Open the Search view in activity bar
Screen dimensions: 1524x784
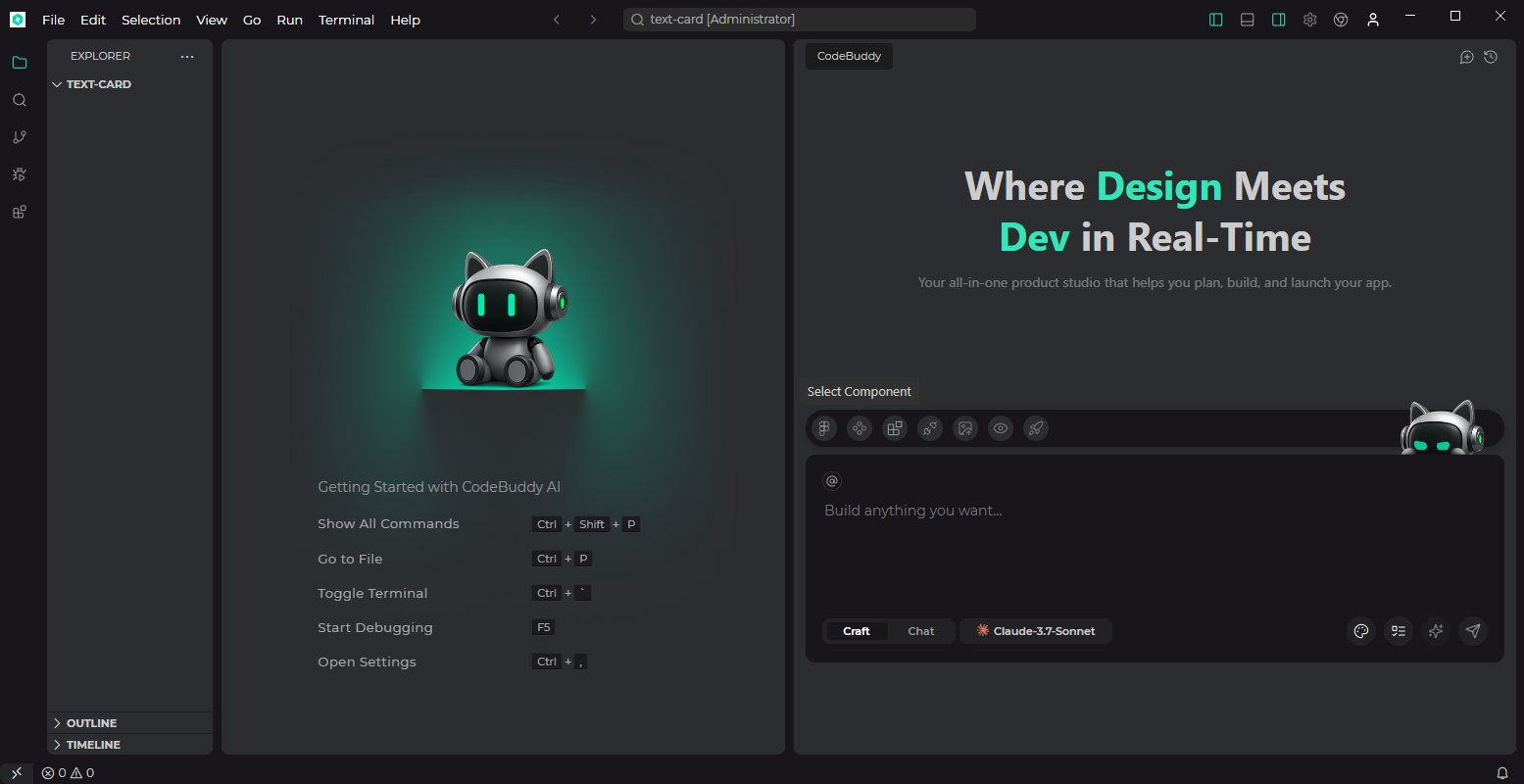tap(19, 100)
